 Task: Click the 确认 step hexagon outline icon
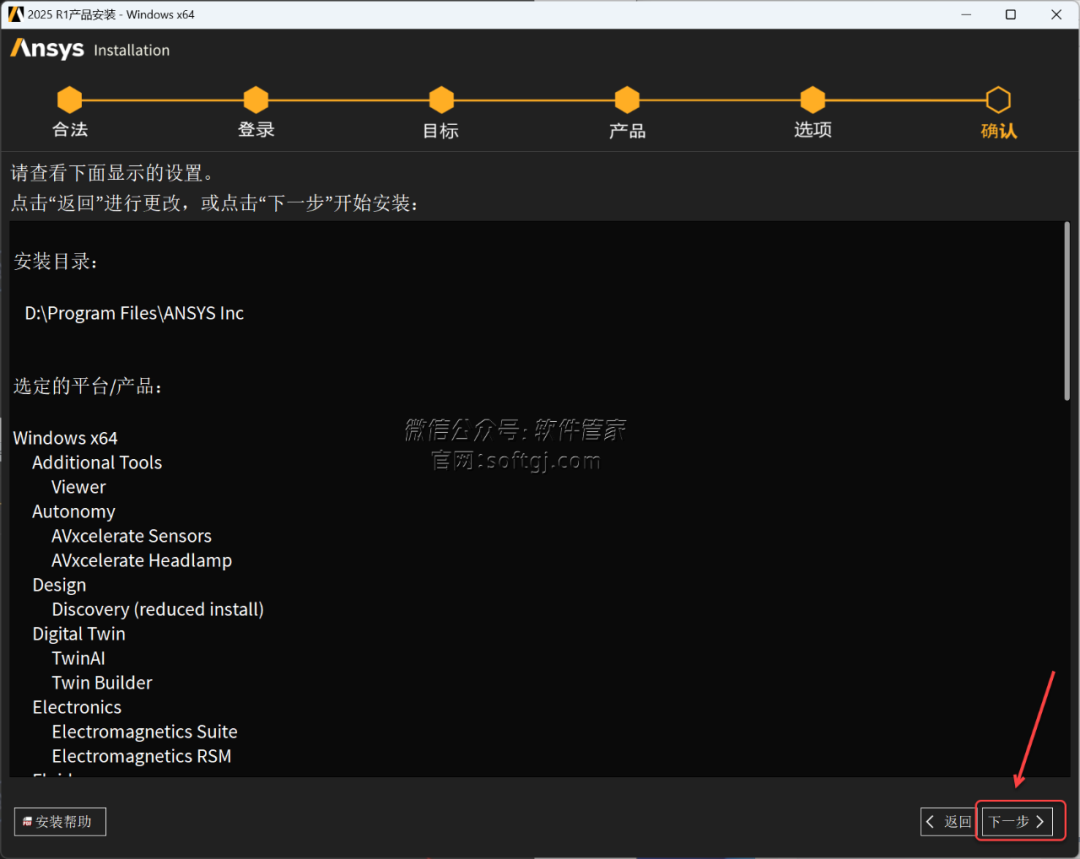point(998,100)
